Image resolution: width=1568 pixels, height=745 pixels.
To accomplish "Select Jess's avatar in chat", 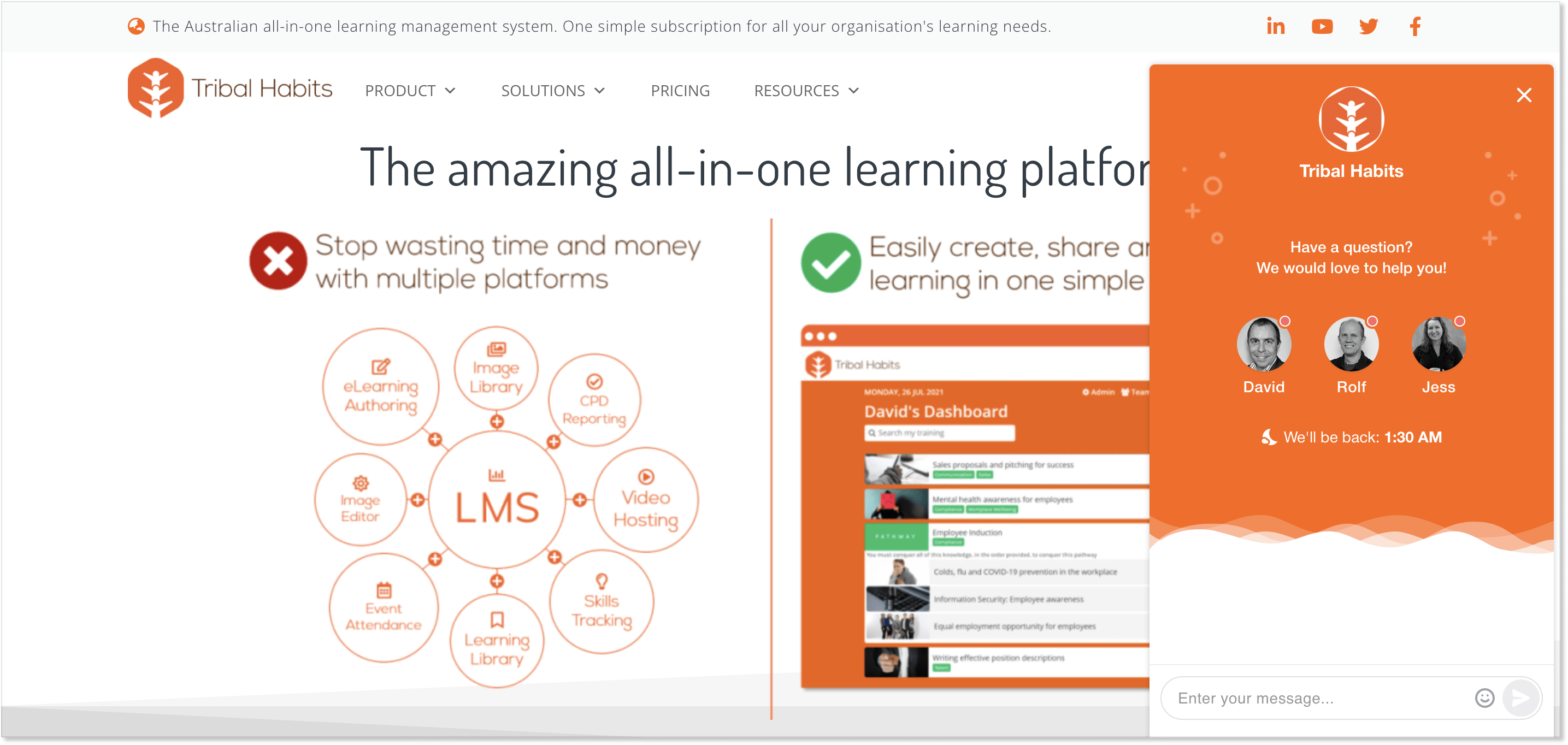I will click(x=1438, y=344).
